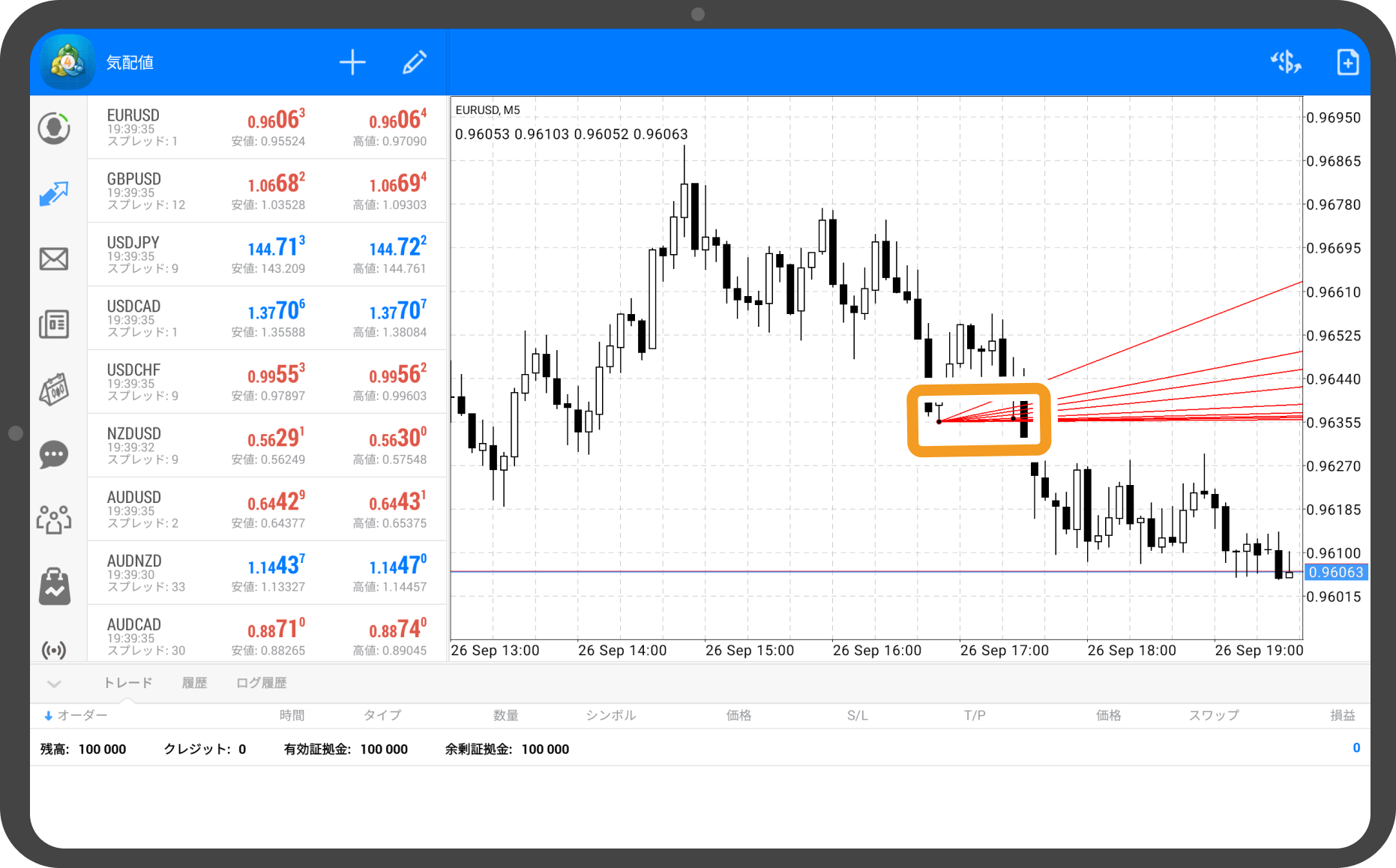Open the add document icon in top bar
1396x868 pixels.
pos(1347,62)
